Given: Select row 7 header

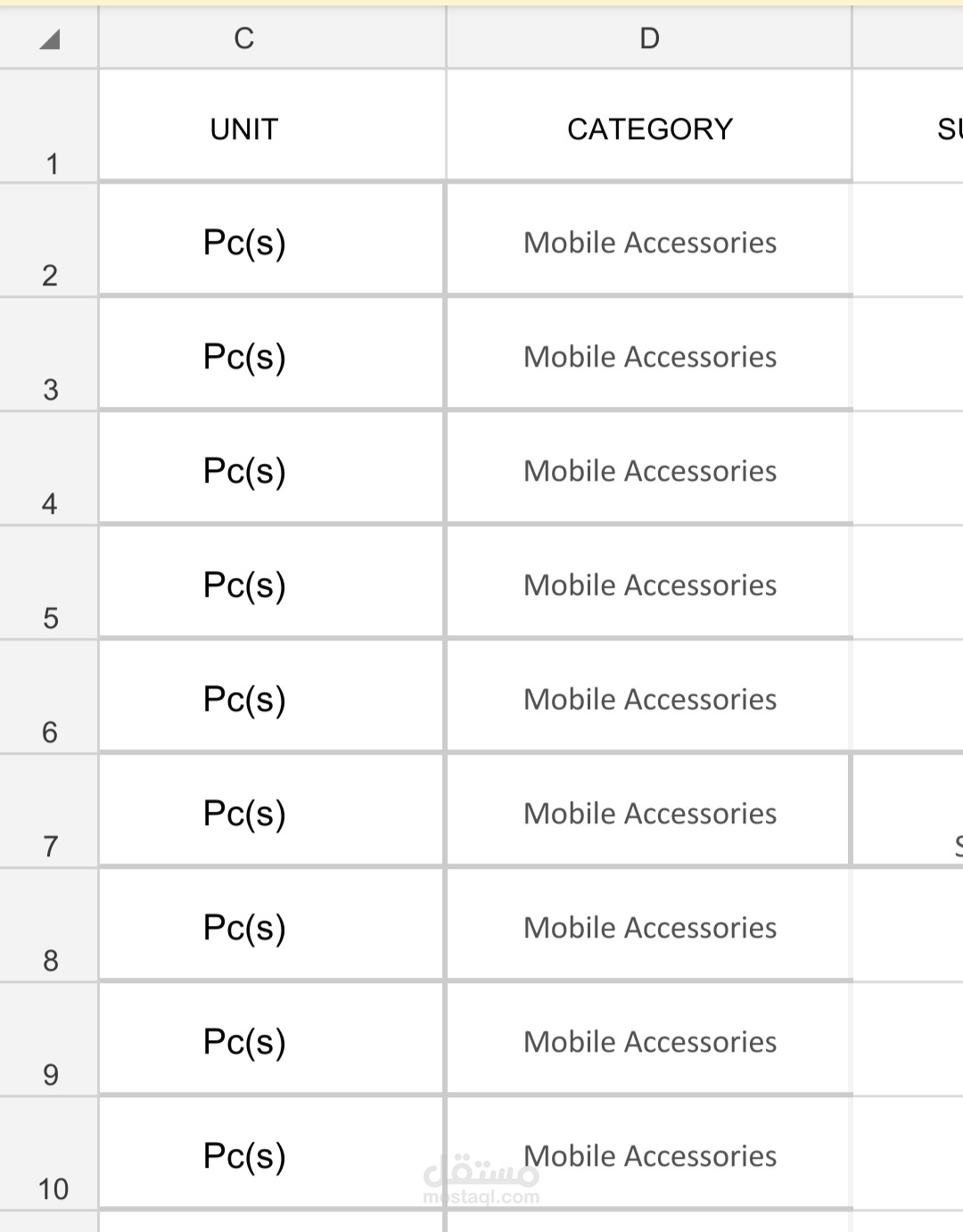Looking at the screenshot, I should tap(49, 811).
